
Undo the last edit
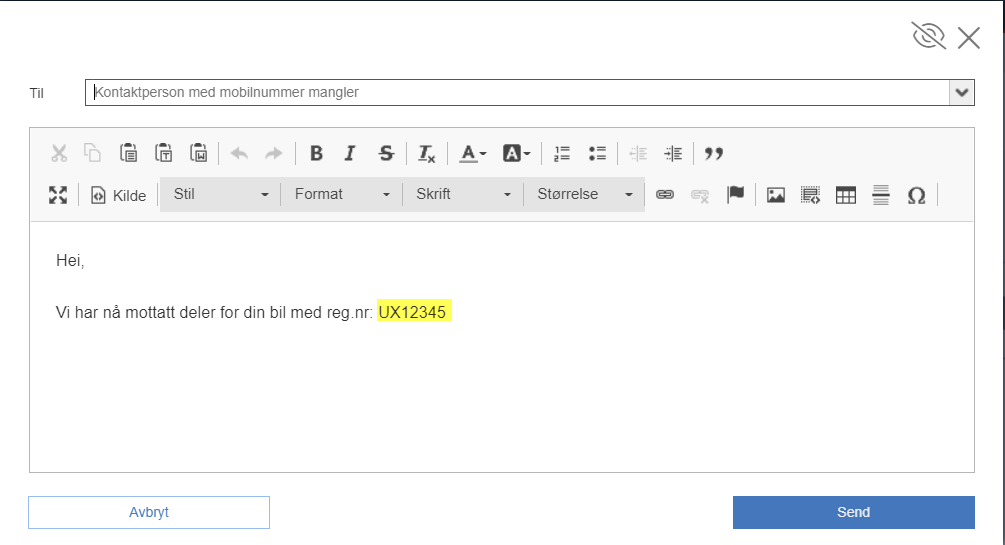[239, 153]
